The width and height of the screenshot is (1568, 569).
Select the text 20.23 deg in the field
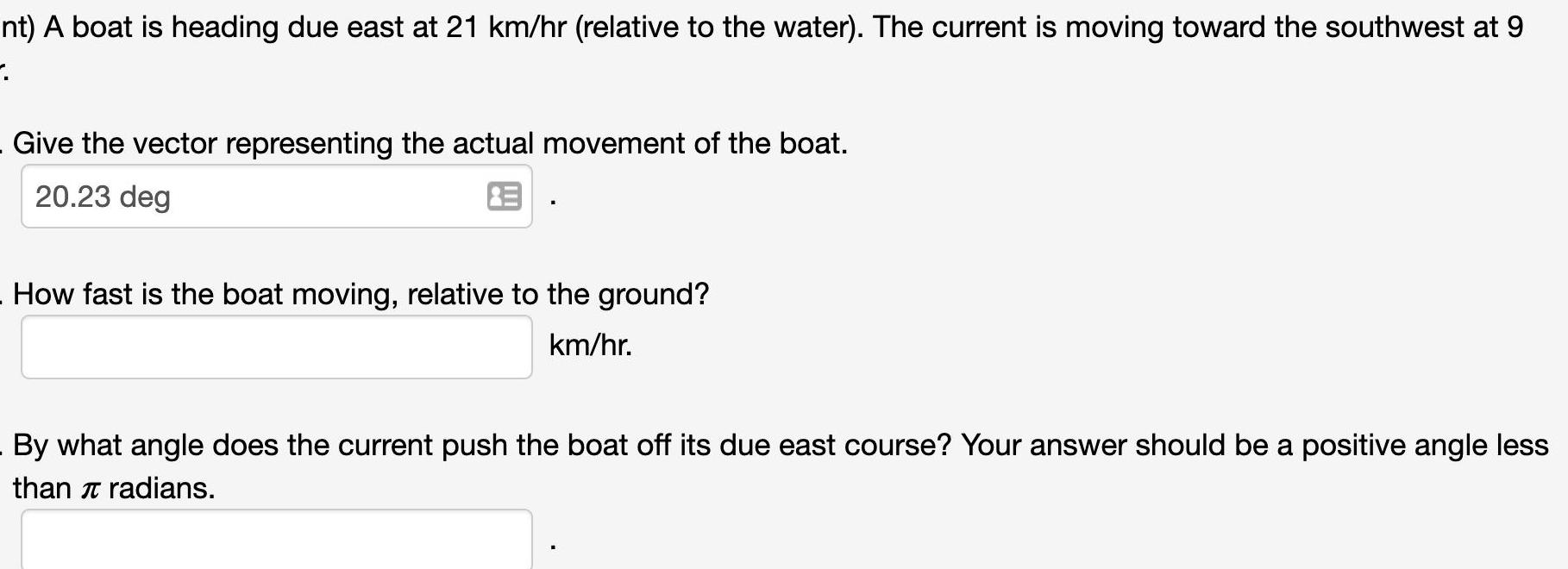(x=103, y=197)
